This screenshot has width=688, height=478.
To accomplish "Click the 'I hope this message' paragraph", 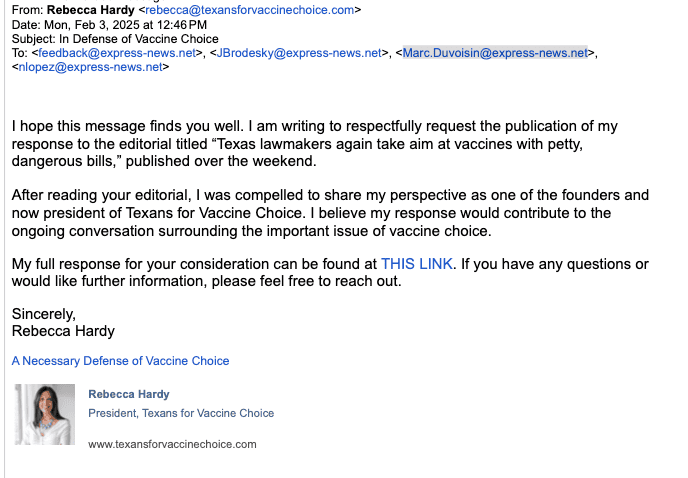I will click(315, 144).
